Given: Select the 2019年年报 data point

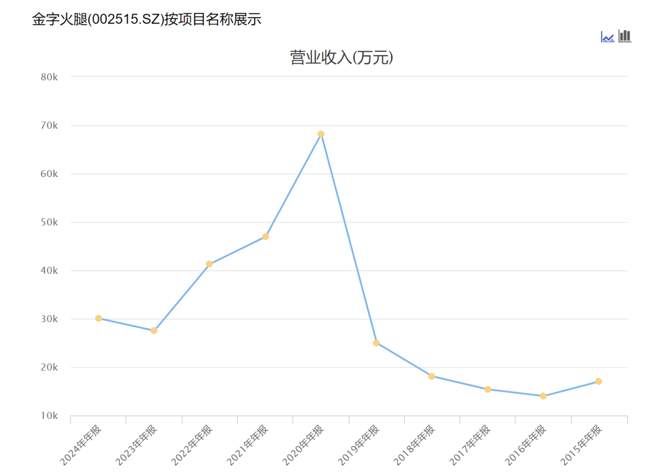Looking at the screenshot, I should [x=376, y=343].
